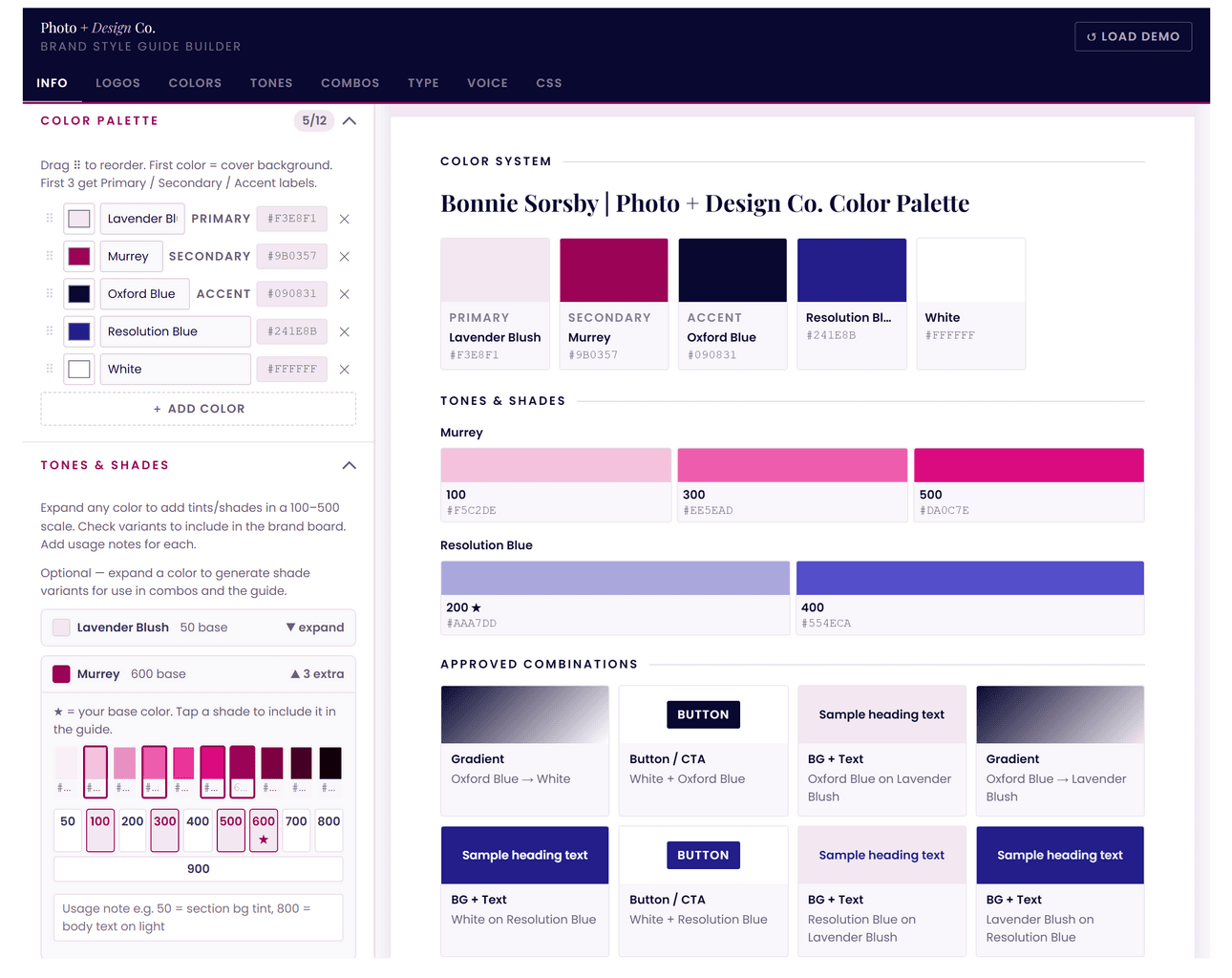
Task: Click the star on Murrey shade 600
Action: coord(264,840)
